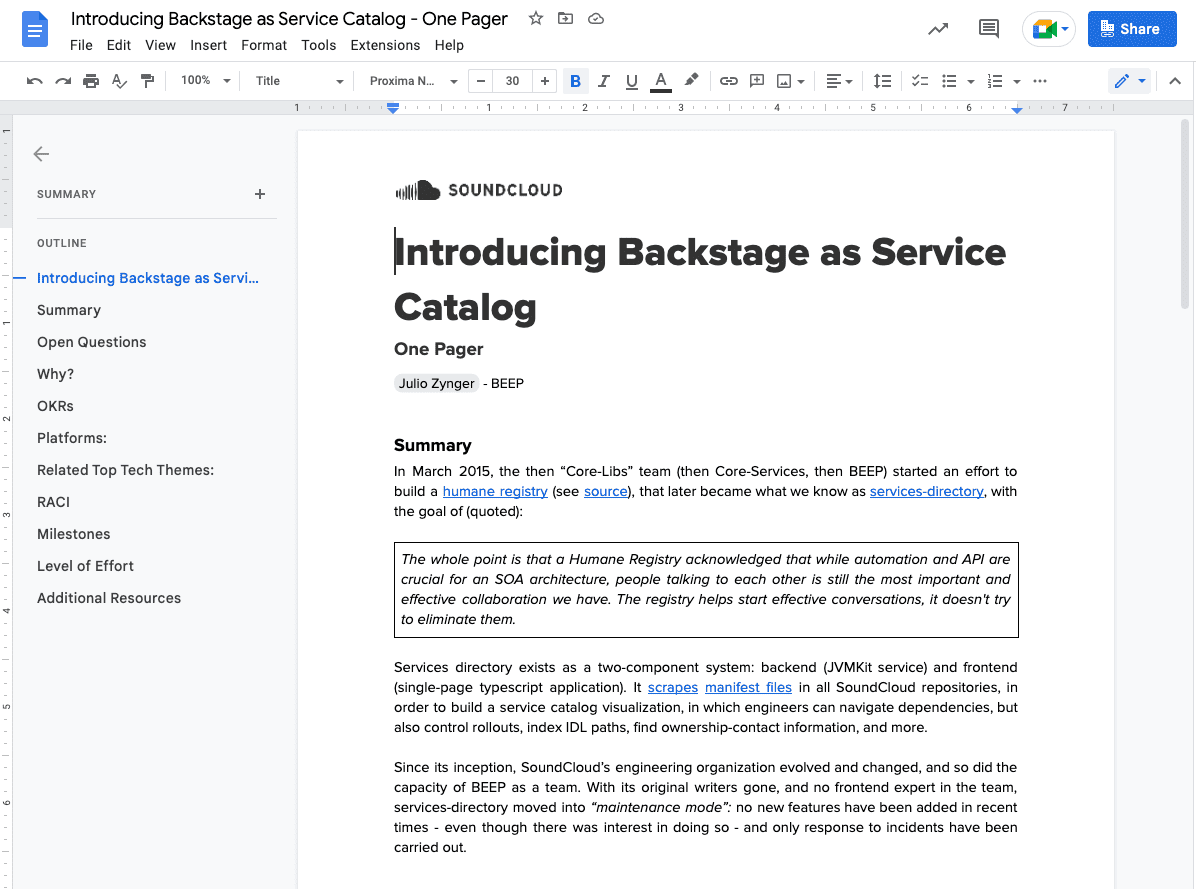
Task: Select the Paint format tool
Action: pyautogui.click(x=148, y=81)
